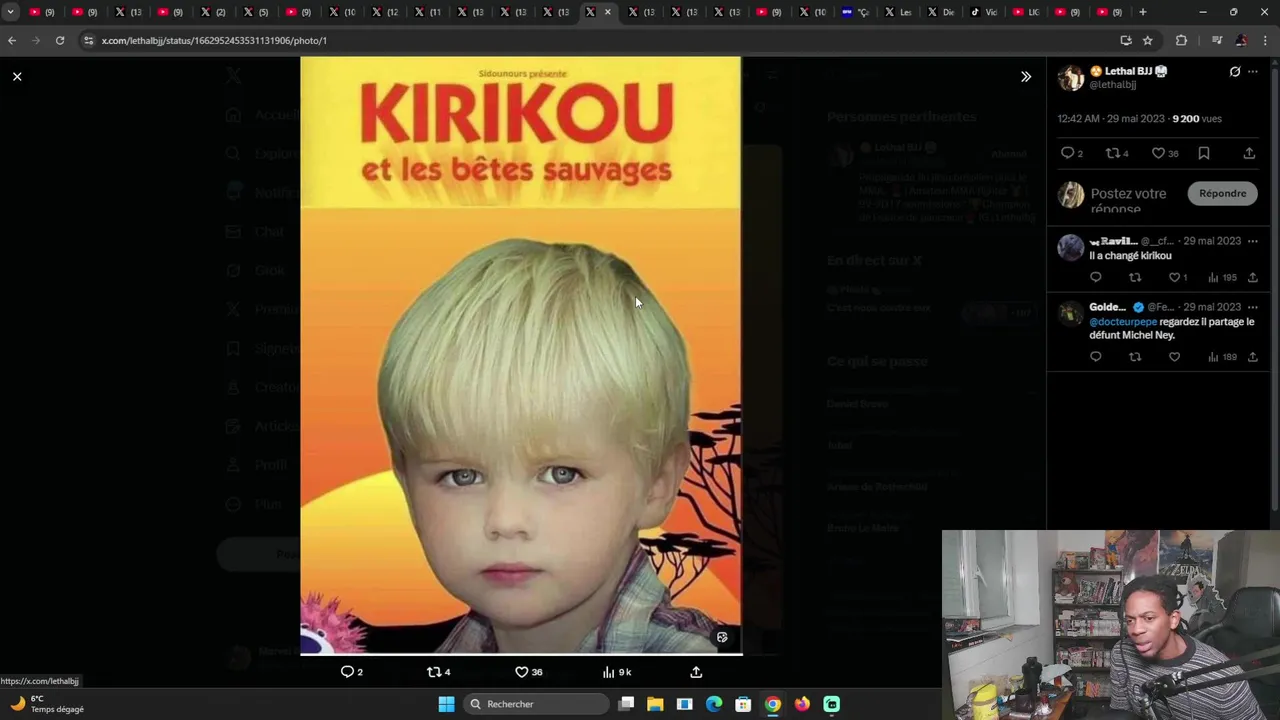Switch to the first YouTube (9) tab
The height and width of the screenshot is (720, 1280).
41,12
